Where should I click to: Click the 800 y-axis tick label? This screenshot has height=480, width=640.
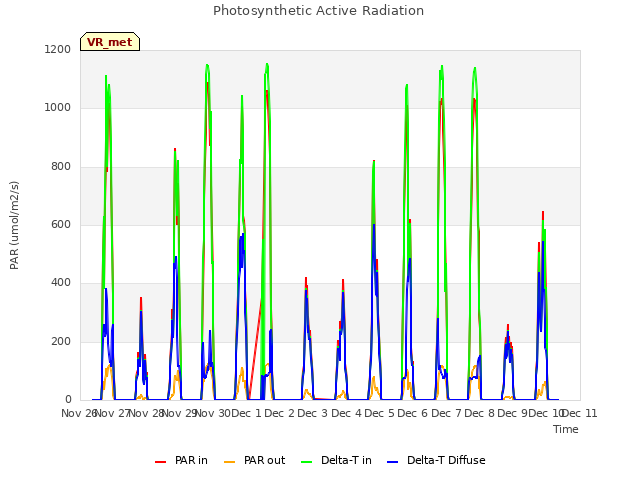coord(61,167)
